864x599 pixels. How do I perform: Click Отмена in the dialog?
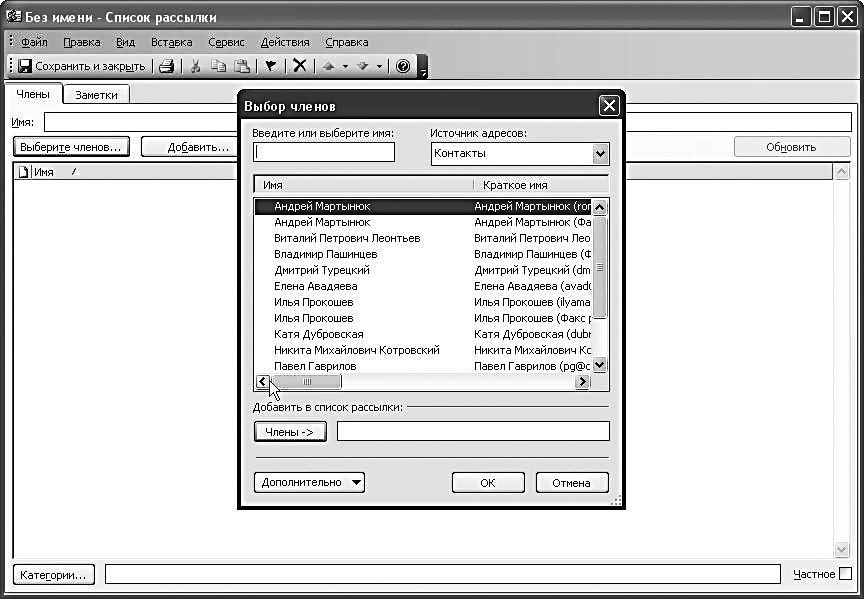(572, 482)
